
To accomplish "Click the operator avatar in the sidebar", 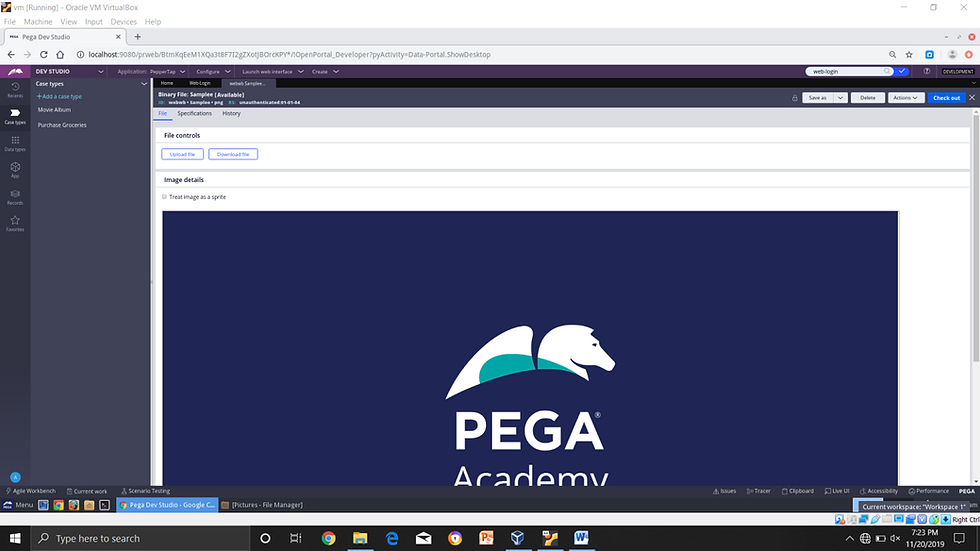I will 16,477.
